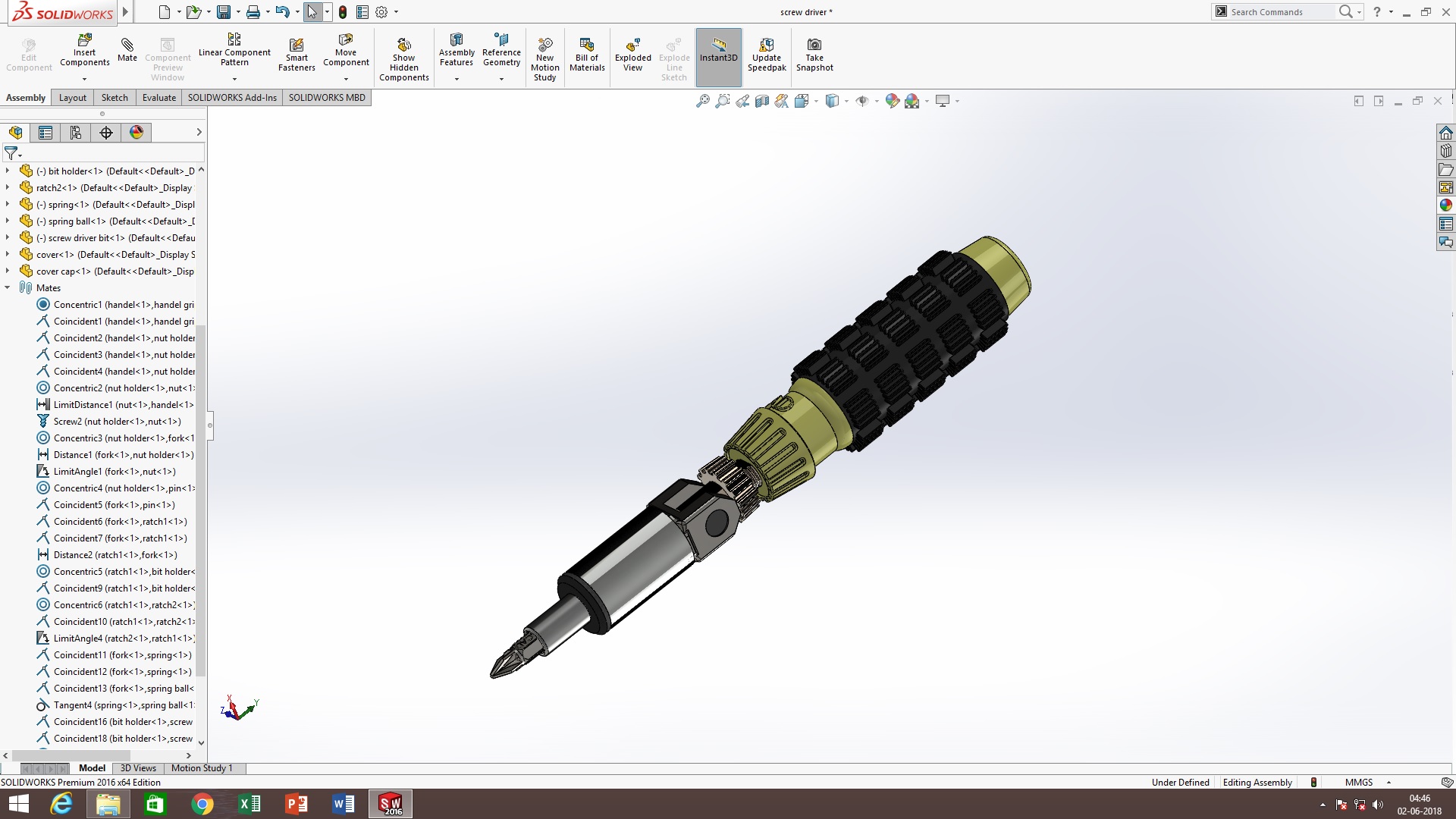1456x819 pixels.
Task: Select the Mate tool
Action: click(127, 49)
